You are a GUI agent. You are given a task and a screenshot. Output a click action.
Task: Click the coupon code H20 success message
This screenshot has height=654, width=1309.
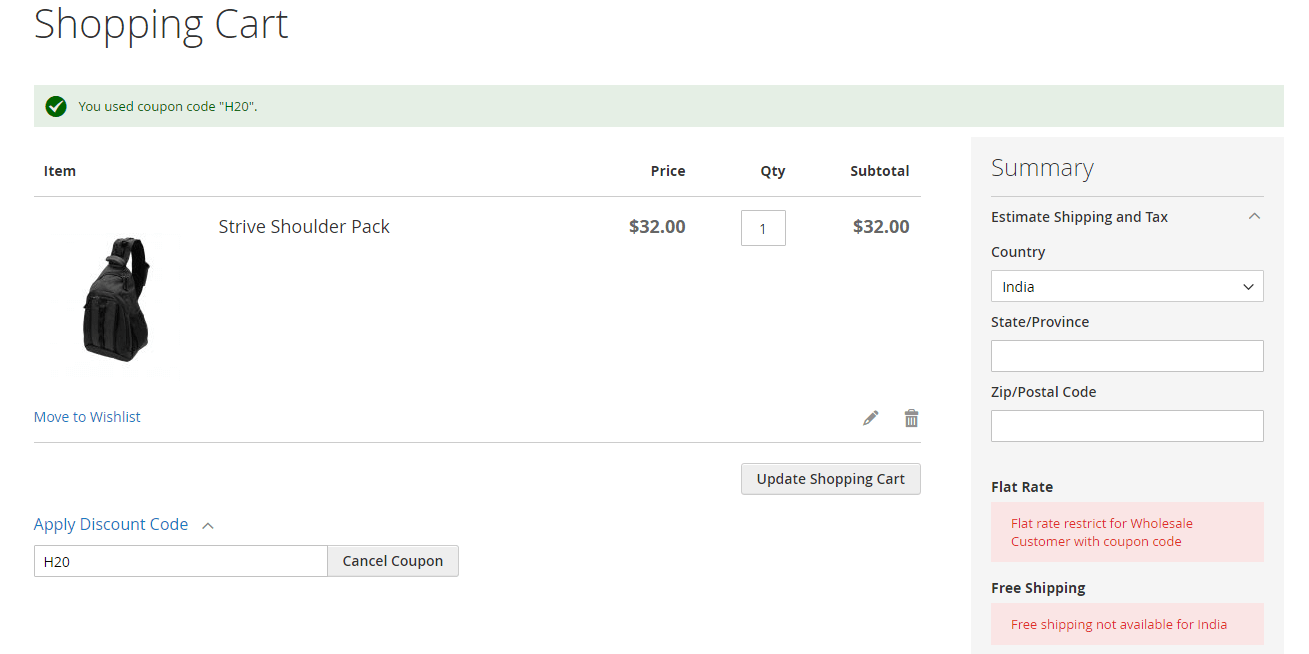(168, 106)
